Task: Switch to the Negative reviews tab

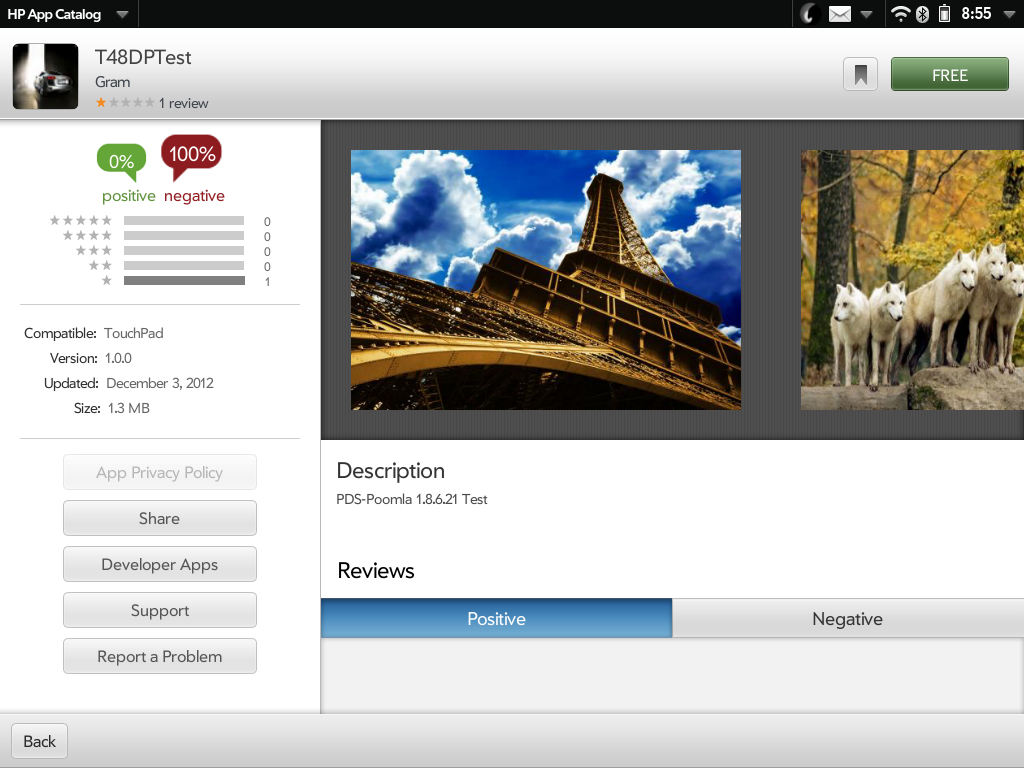Action: pyautogui.click(x=847, y=618)
